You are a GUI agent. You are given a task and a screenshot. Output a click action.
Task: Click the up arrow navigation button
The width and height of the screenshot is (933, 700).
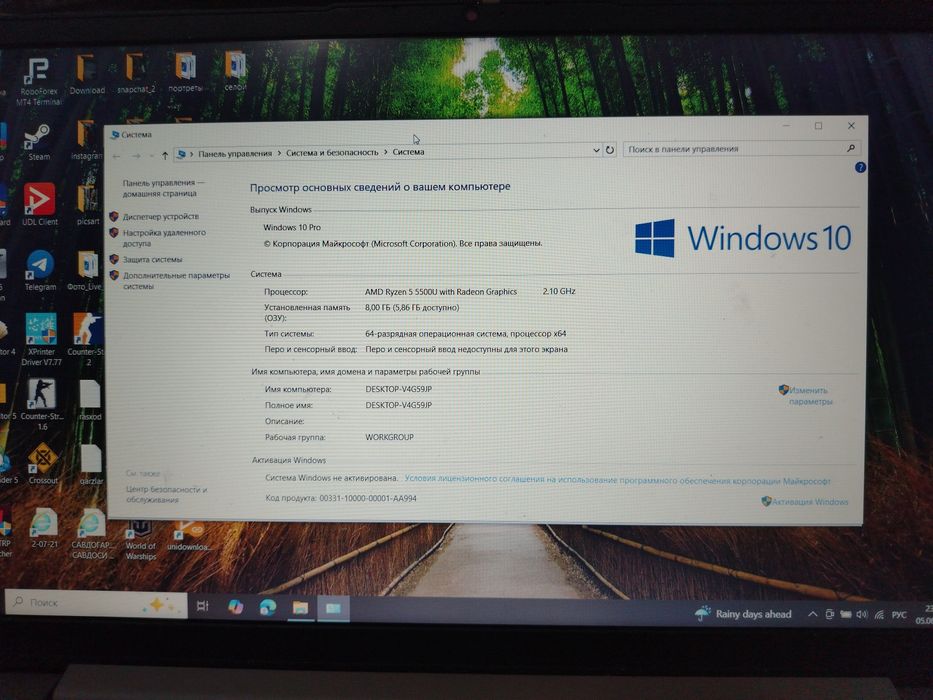coord(165,156)
